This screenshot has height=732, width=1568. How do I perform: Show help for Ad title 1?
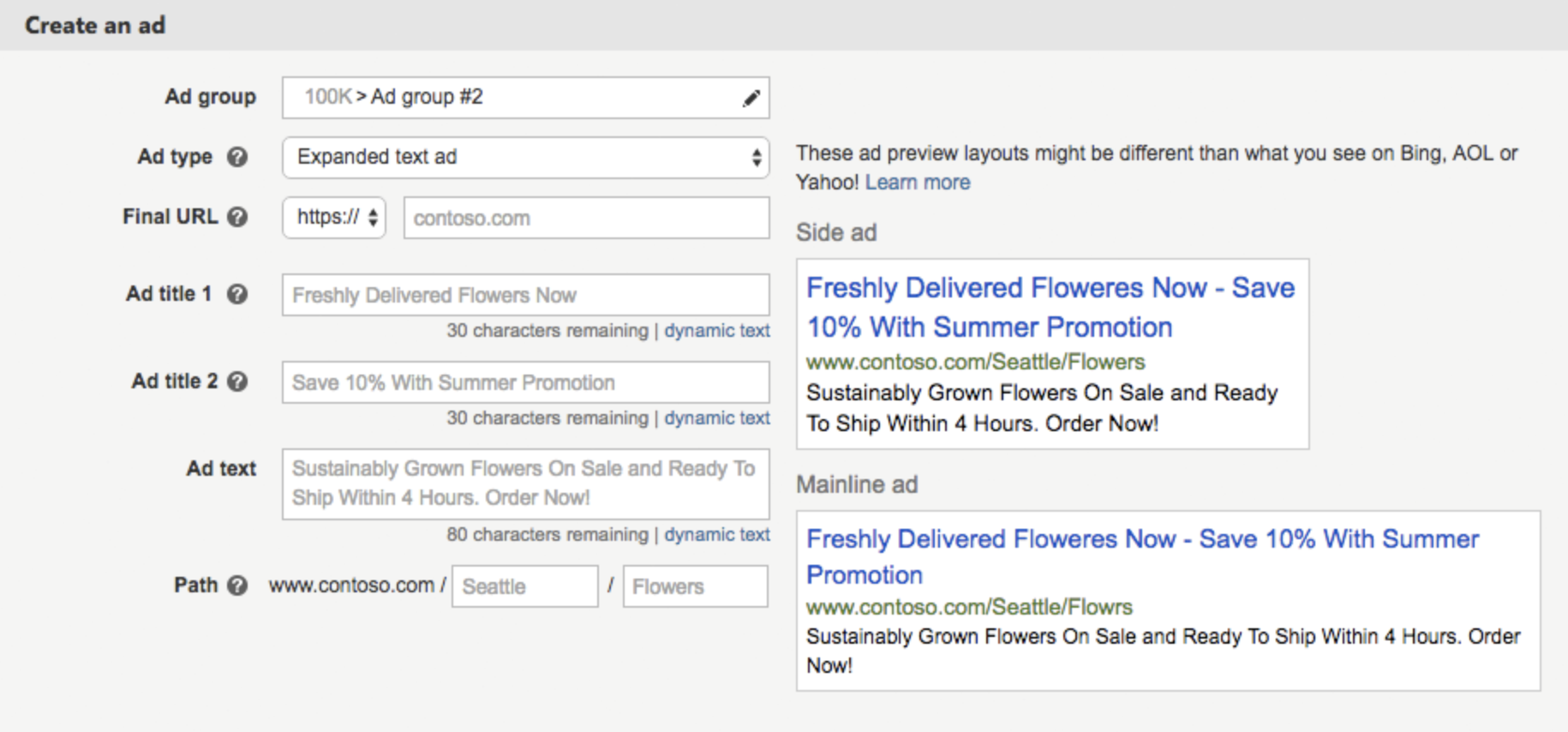(x=237, y=295)
